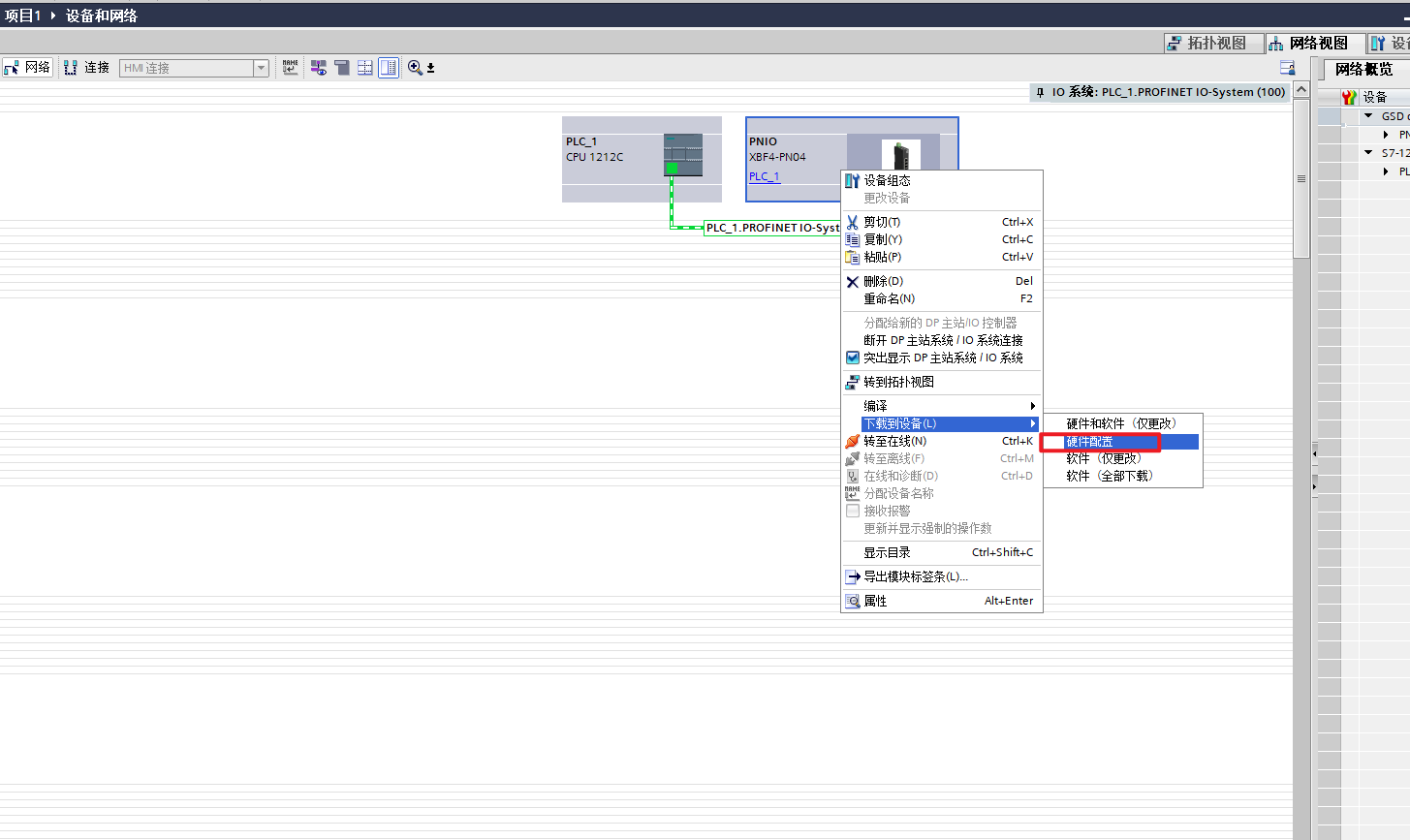This screenshot has height=840, width=1410.
Task: Click the zoom magnifier icon in toolbar
Action: (415, 67)
